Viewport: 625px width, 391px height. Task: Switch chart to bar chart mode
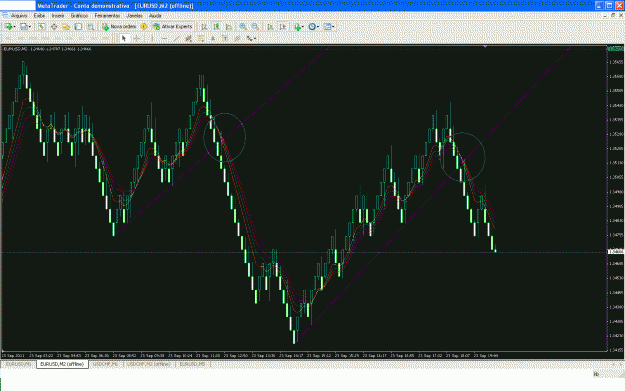[x=204, y=27]
